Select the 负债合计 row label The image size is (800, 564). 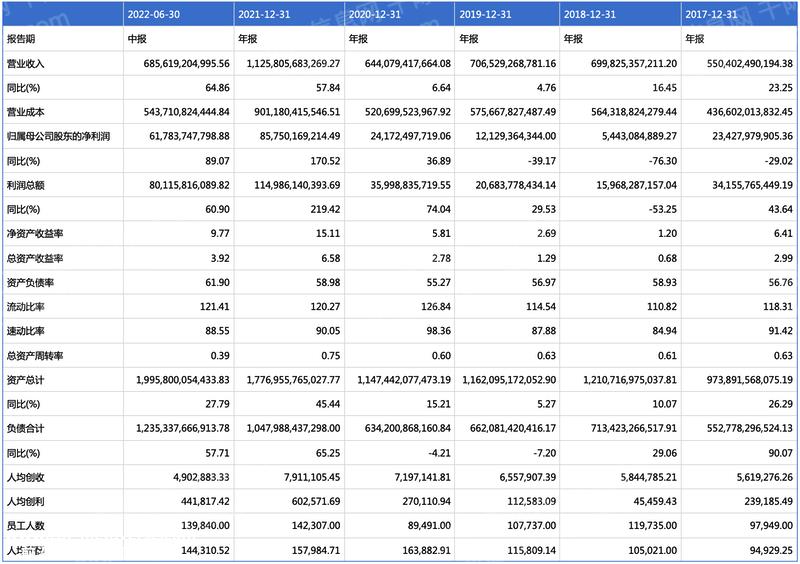click(26, 429)
